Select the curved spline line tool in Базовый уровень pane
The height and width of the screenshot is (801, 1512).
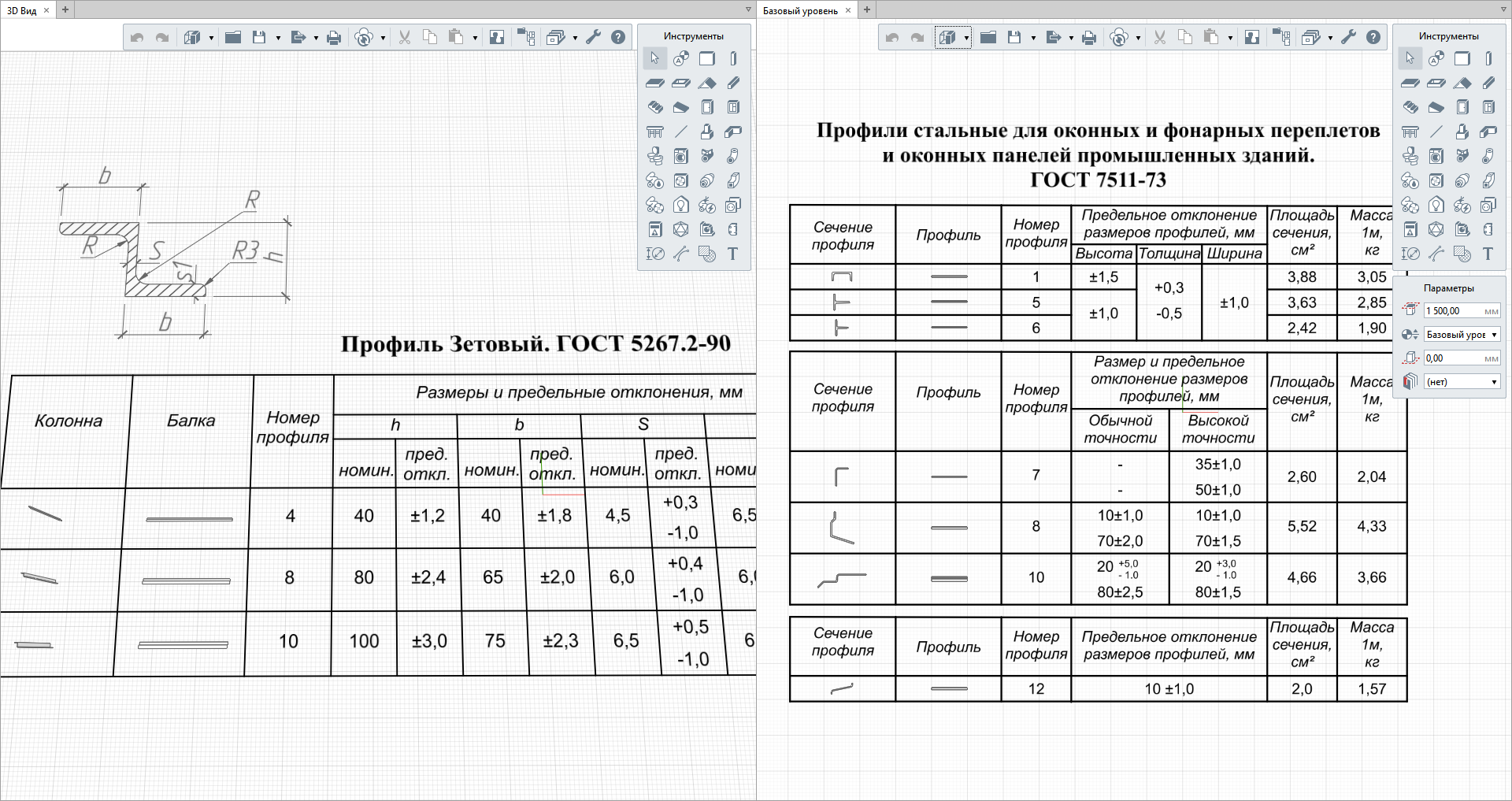pos(1436,254)
